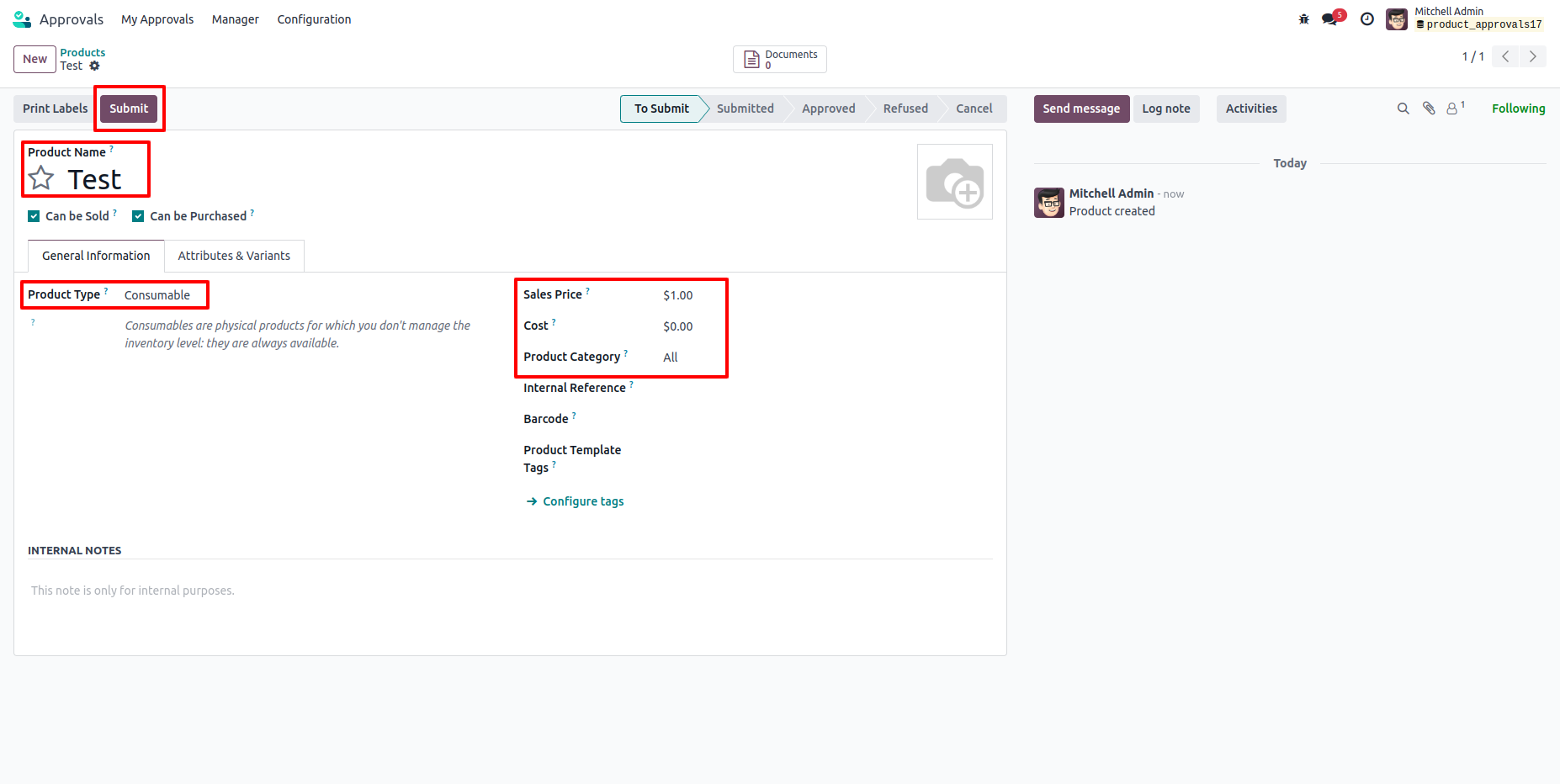1560x784 pixels.
Task: Click Log note button
Action: point(1166,109)
